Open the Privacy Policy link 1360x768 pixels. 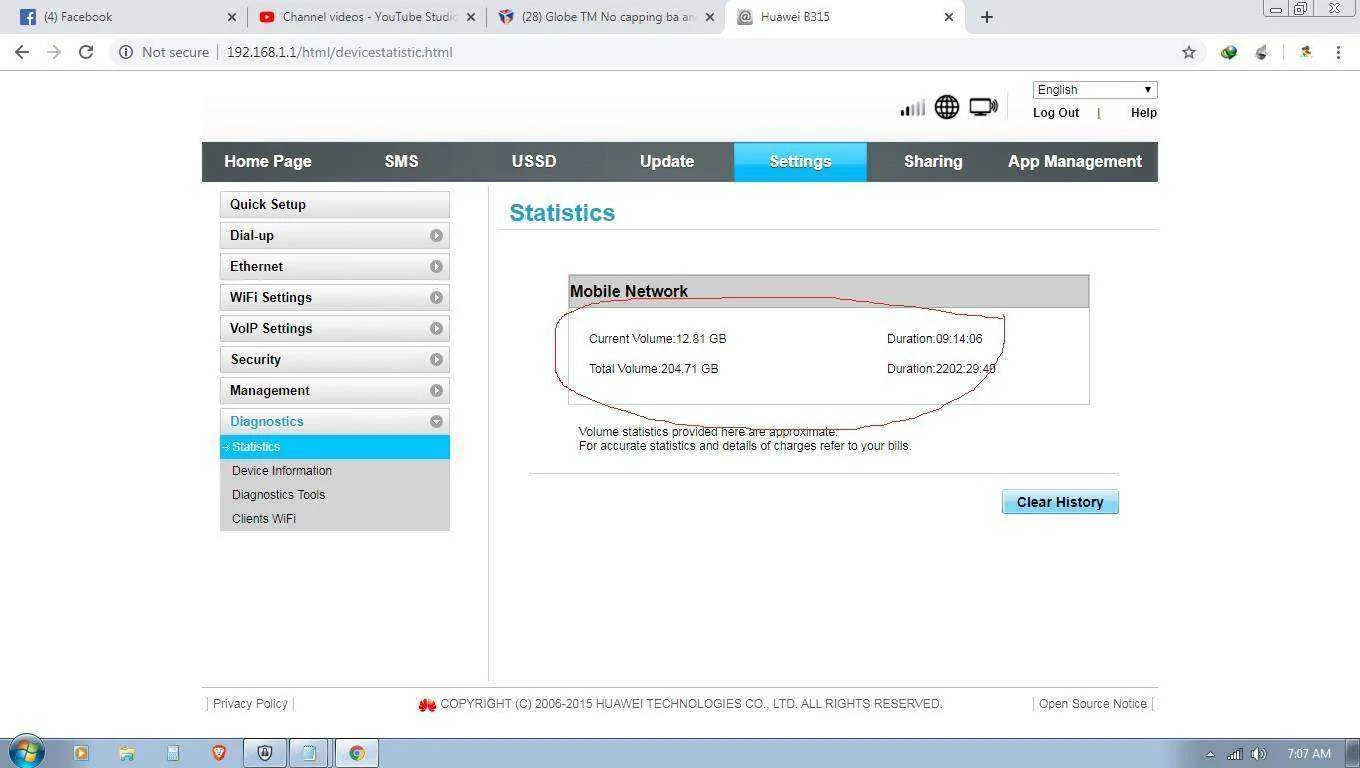pos(250,704)
